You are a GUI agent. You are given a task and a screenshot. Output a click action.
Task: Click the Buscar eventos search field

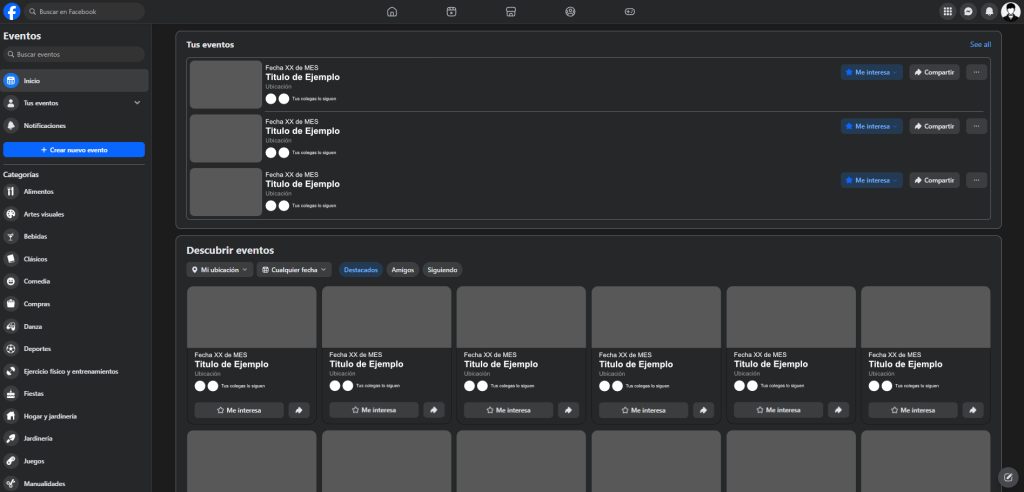(74, 54)
